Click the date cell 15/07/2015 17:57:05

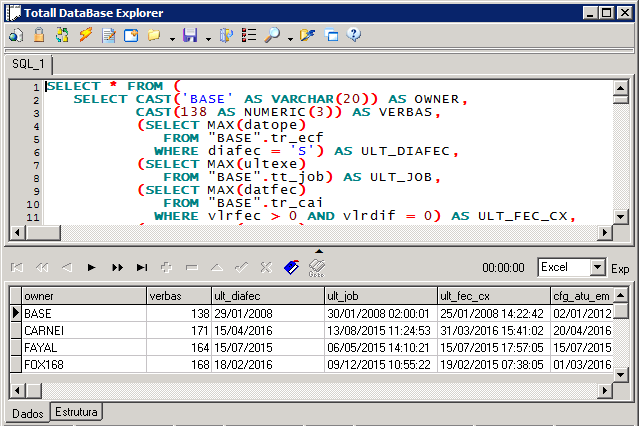click(x=494, y=348)
